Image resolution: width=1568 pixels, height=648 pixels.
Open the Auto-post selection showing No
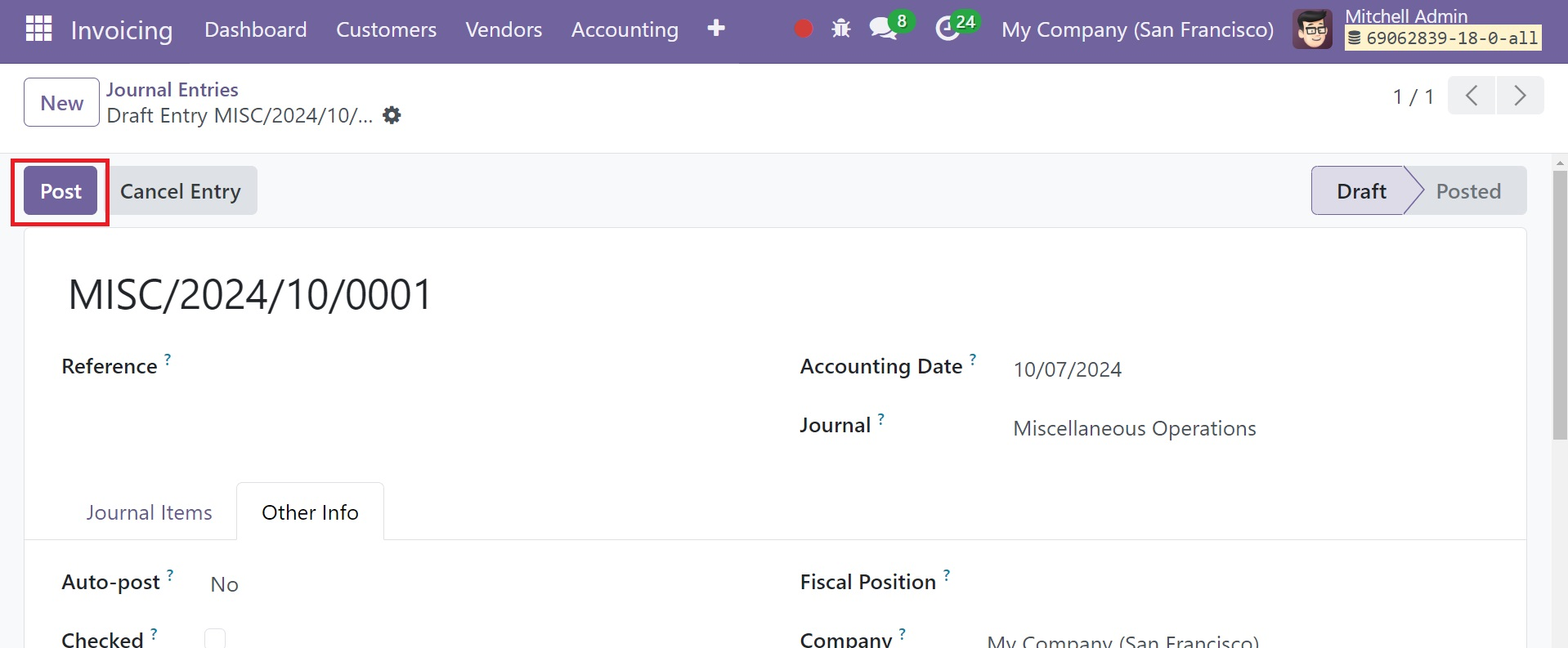[x=225, y=584]
